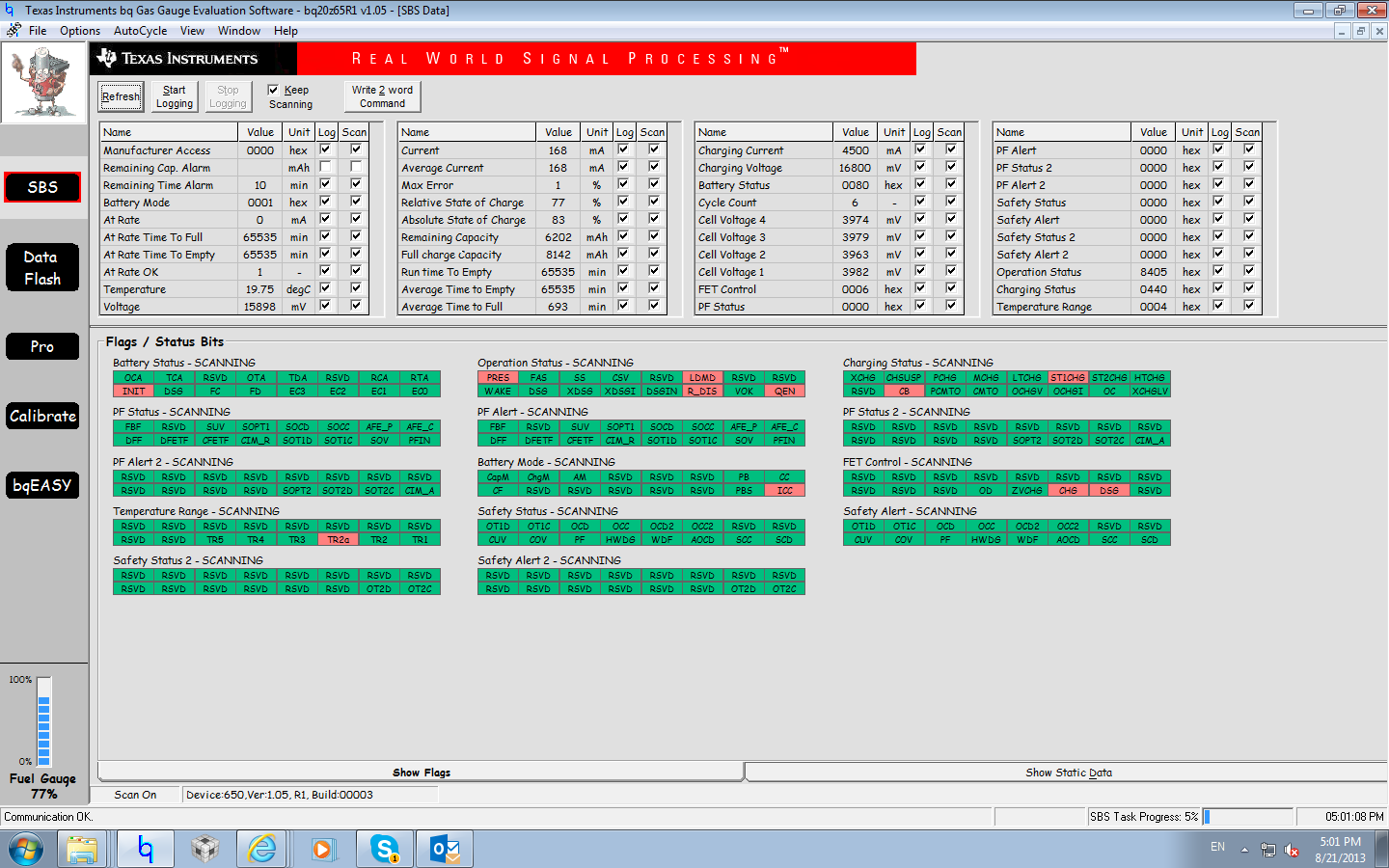Open the View menu
This screenshot has height=868, width=1389.
[192, 31]
